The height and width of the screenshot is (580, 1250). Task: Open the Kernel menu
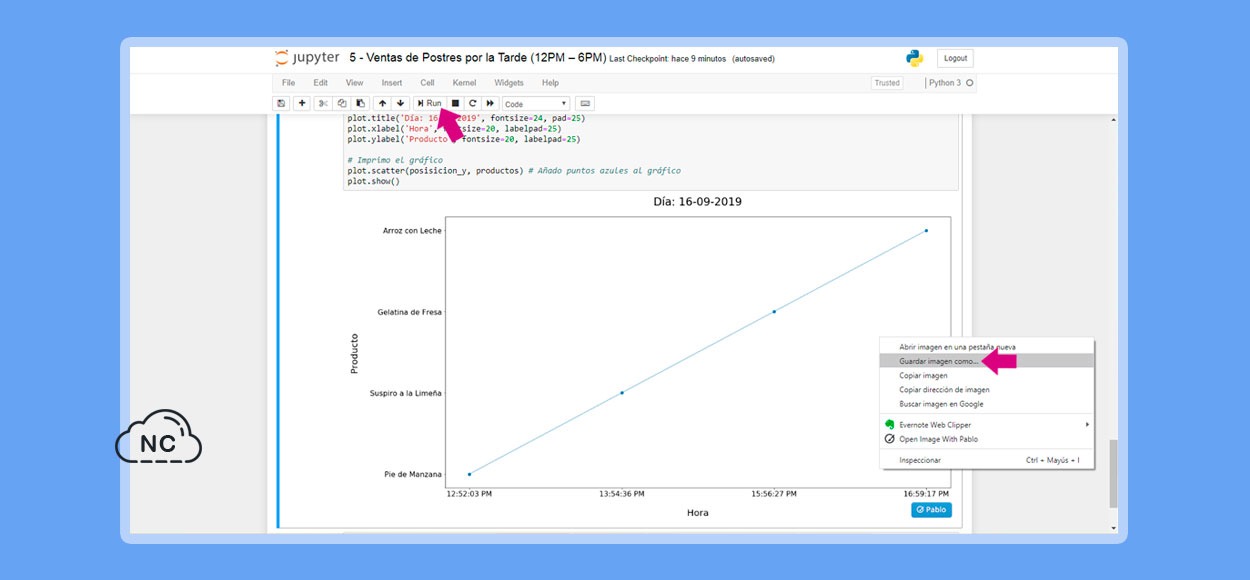(464, 83)
